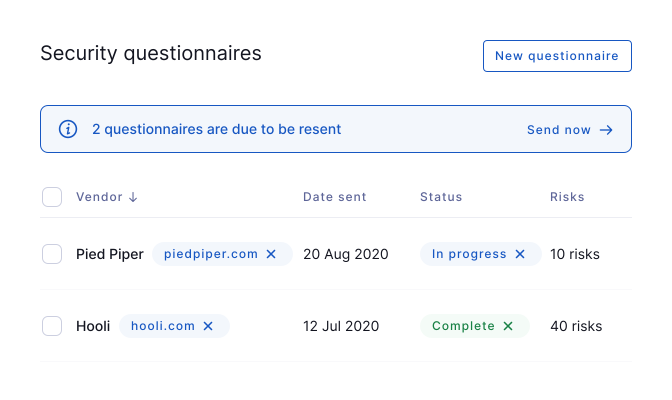Dismiss the Complete status tag
Image resolution: width=672 pixels, height=400 pixels.
point(508,326)
